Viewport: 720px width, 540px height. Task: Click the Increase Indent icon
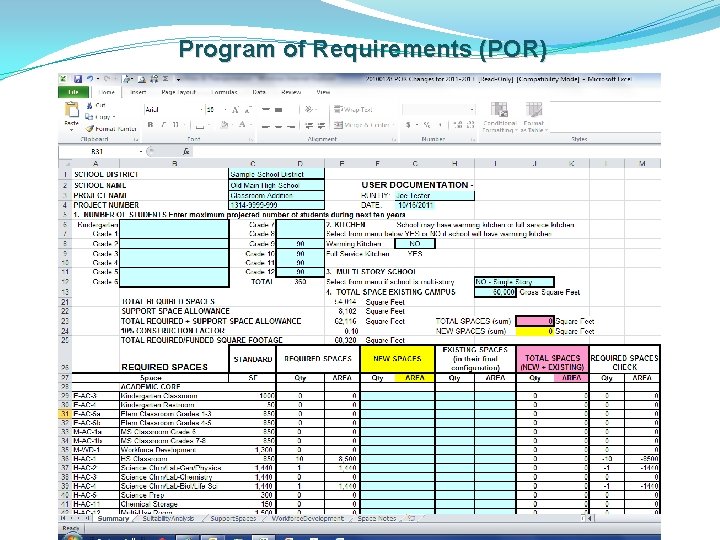tap(321, 125)
